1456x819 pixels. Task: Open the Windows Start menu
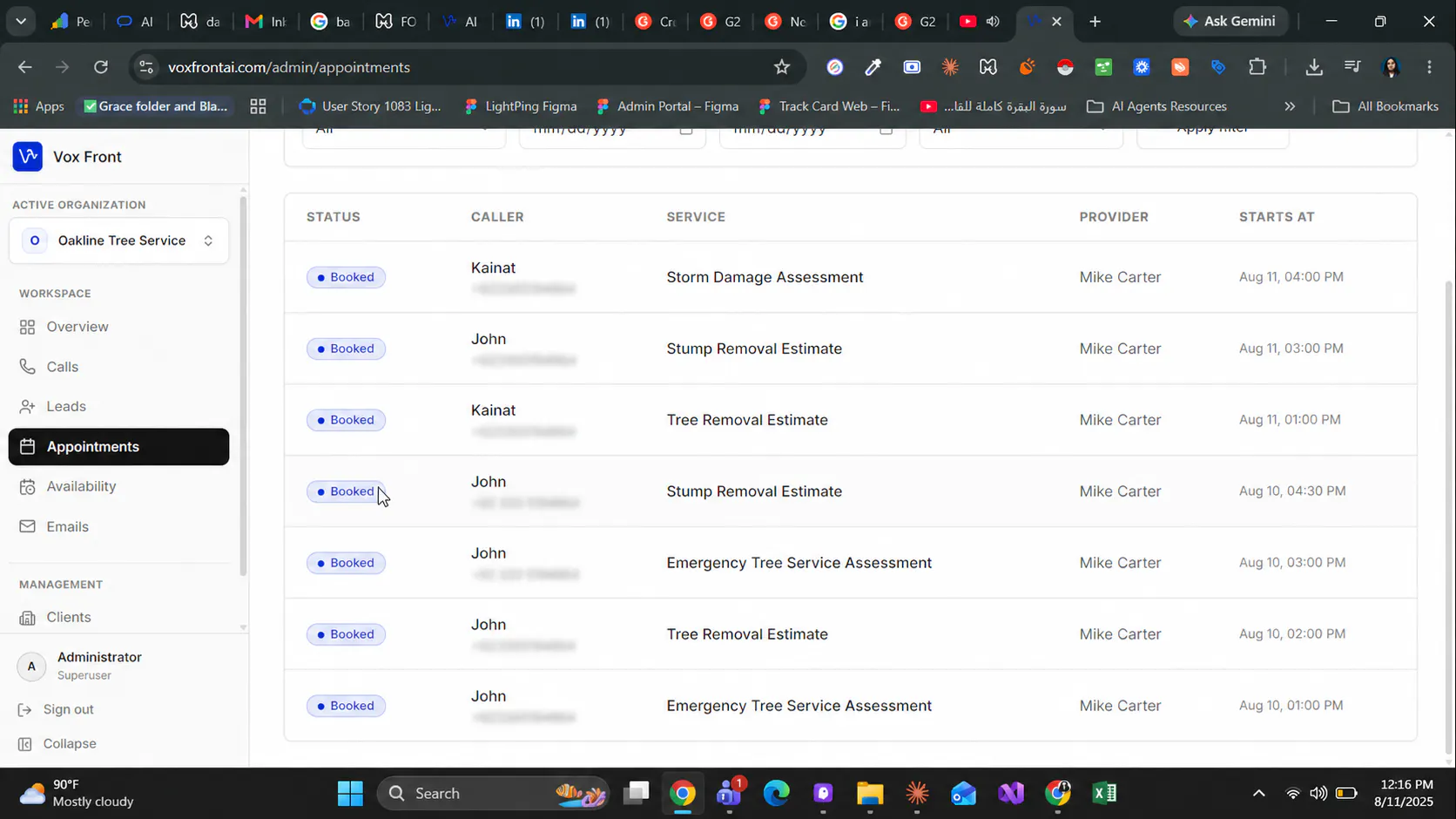click(x=350, y=793)
